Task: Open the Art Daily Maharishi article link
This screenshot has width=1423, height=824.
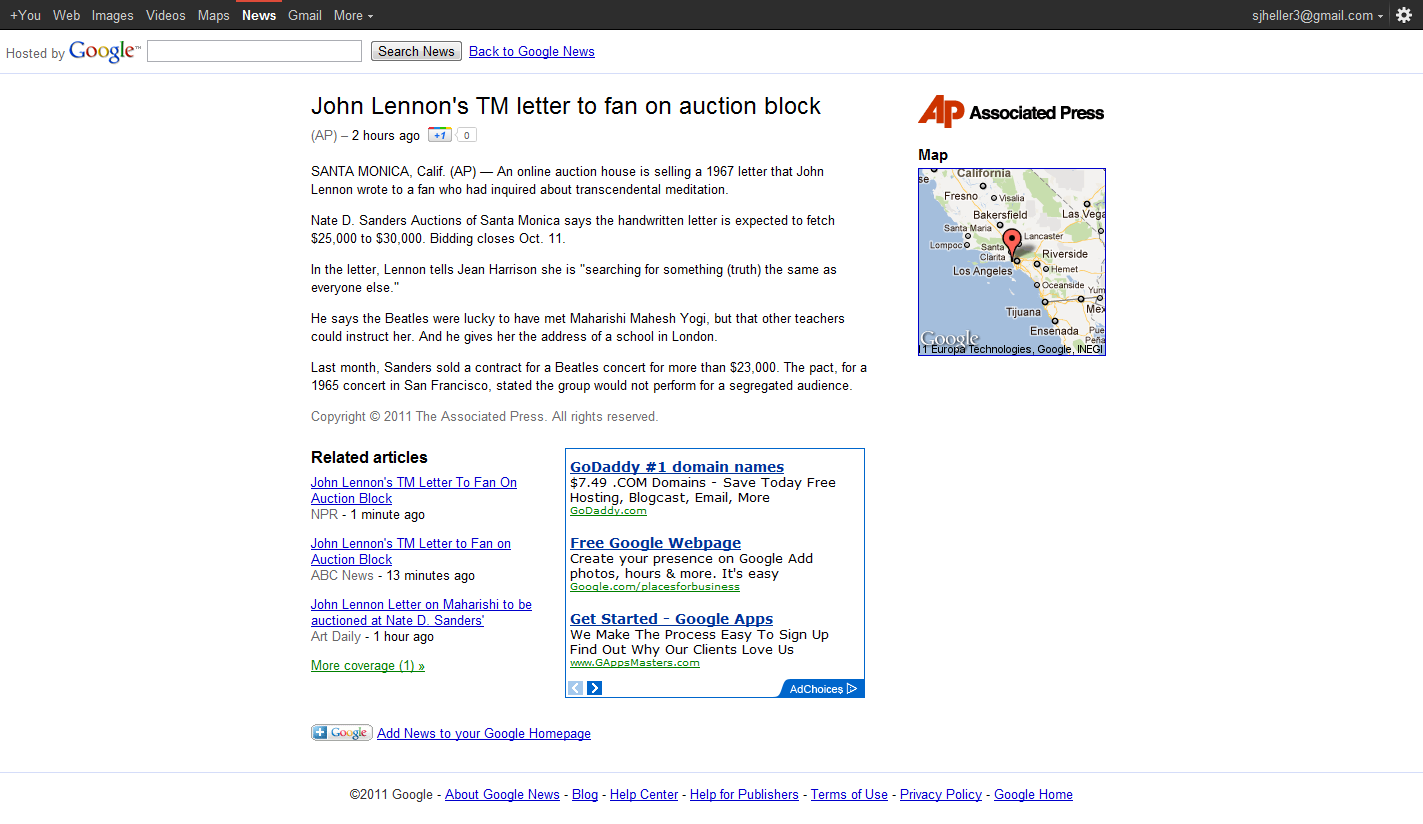Action: point(421,612)
